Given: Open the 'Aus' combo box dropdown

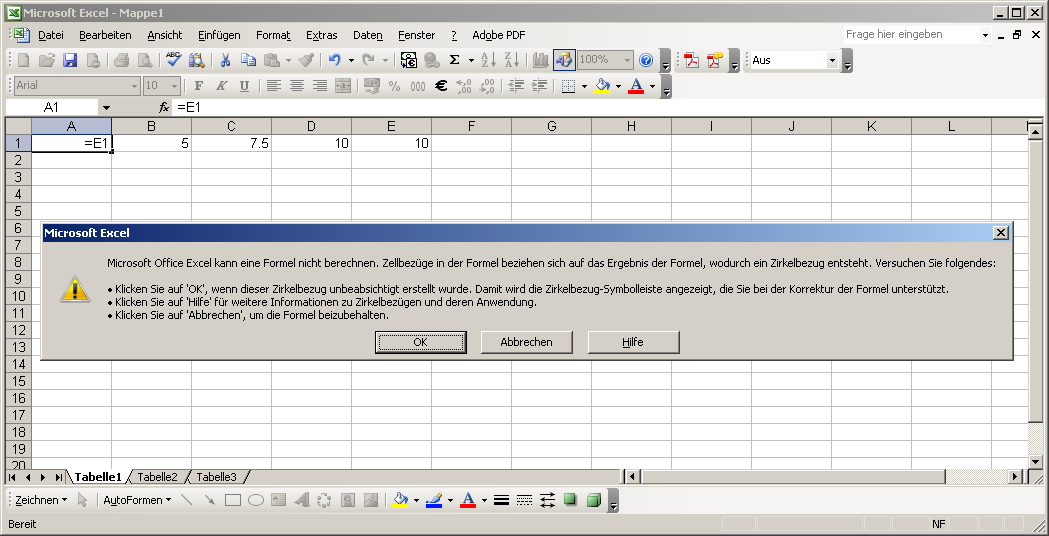Looking at the screenshot, I should tap(832, 60).
